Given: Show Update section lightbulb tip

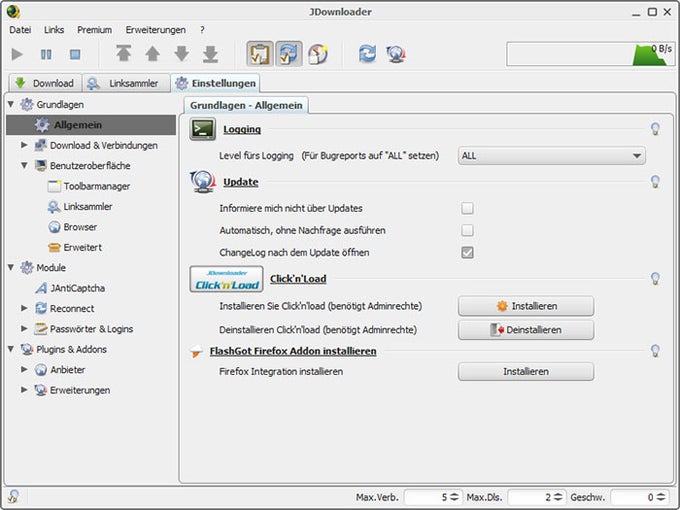Looking at the screenshot, I should (655, 182).
